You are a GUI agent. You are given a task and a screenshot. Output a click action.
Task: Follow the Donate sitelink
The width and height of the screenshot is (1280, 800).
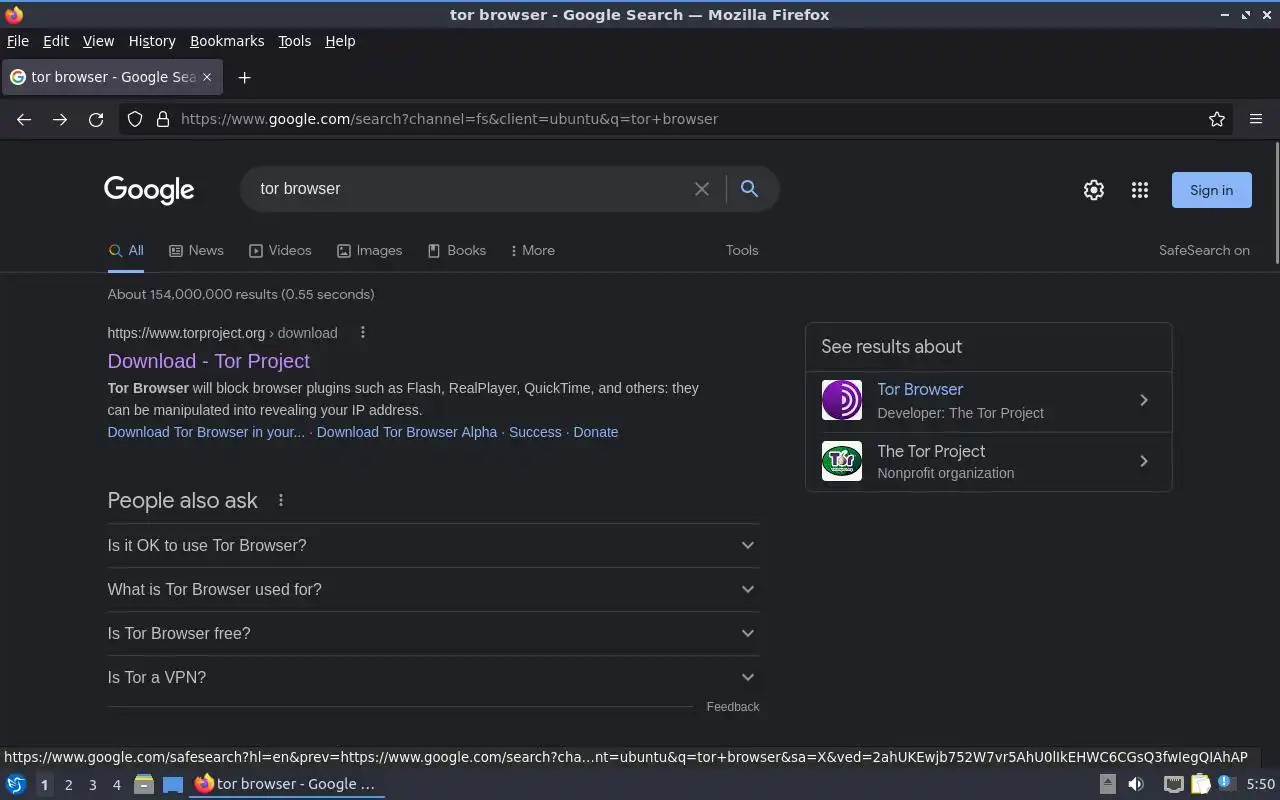coord(596,432)
